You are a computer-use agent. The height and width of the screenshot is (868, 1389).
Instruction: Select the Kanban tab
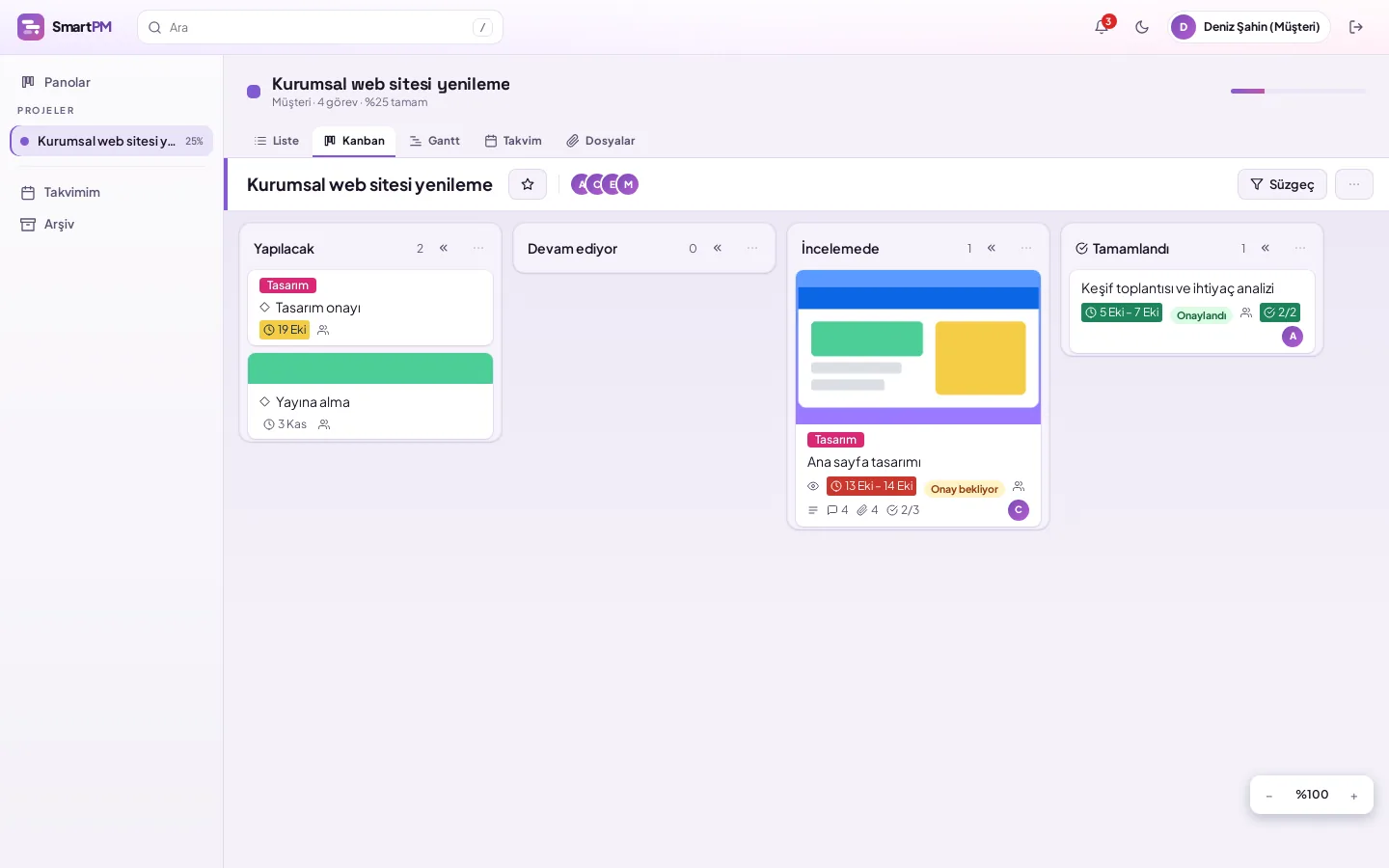[354, 141]
